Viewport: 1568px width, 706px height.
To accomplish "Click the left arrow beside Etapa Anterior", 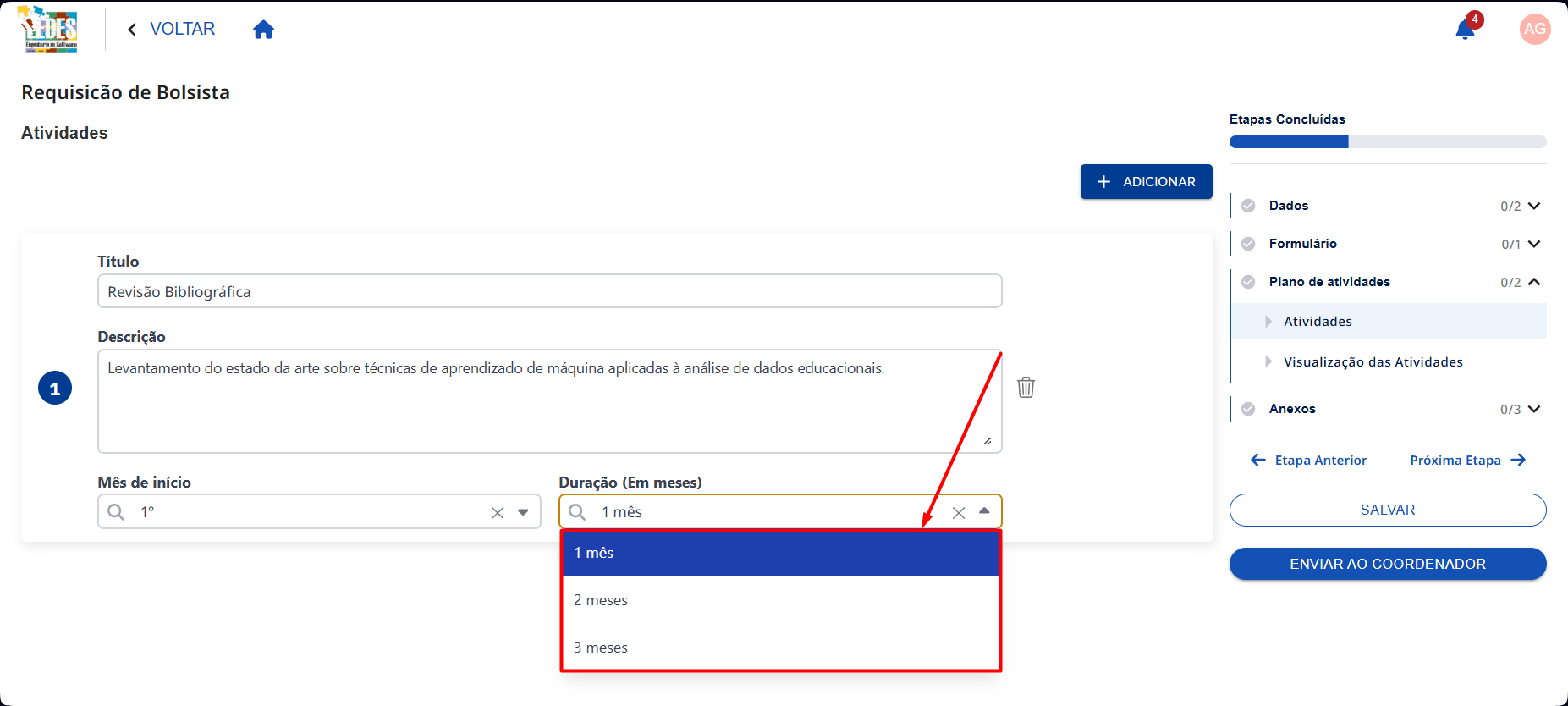I will click(1258, 460).
